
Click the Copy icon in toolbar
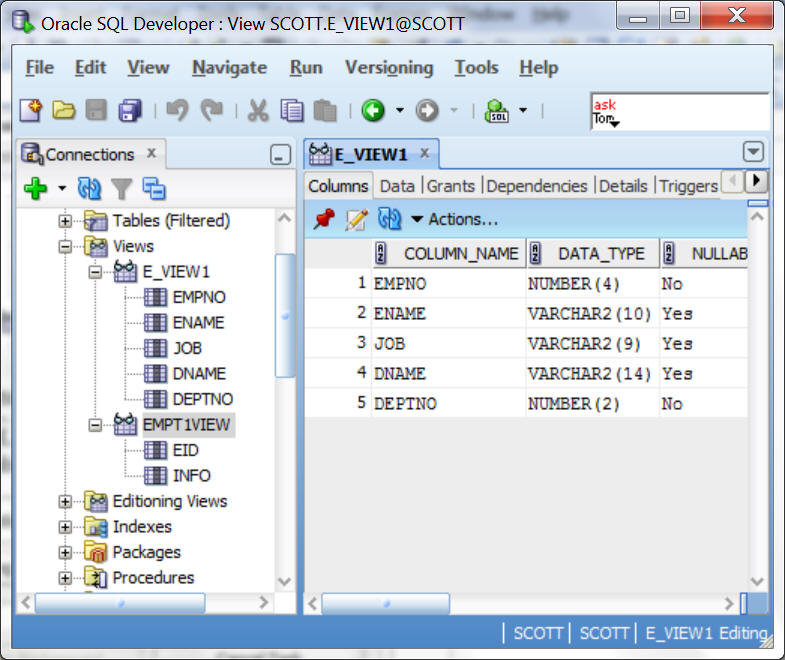291,110
